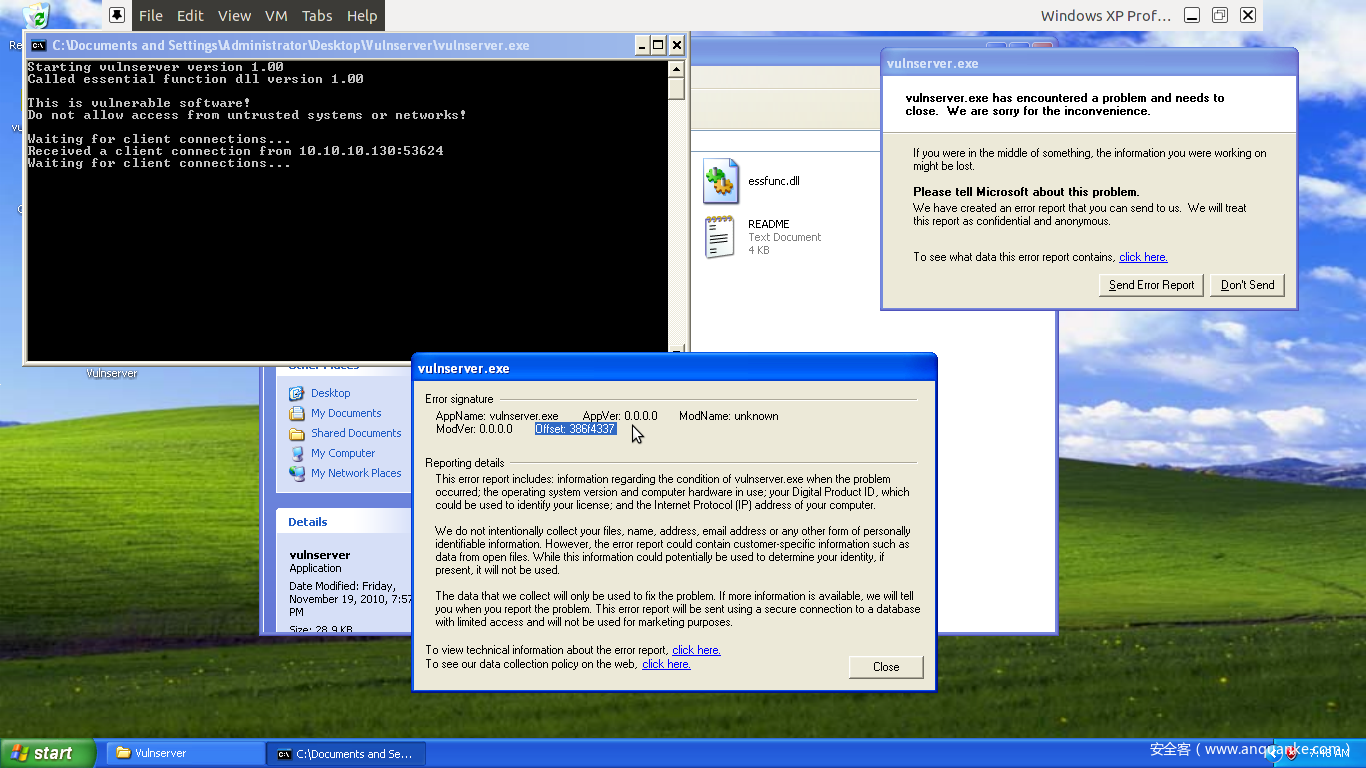
Task: Click the Details panel header
Action: (x=343, y=521)
